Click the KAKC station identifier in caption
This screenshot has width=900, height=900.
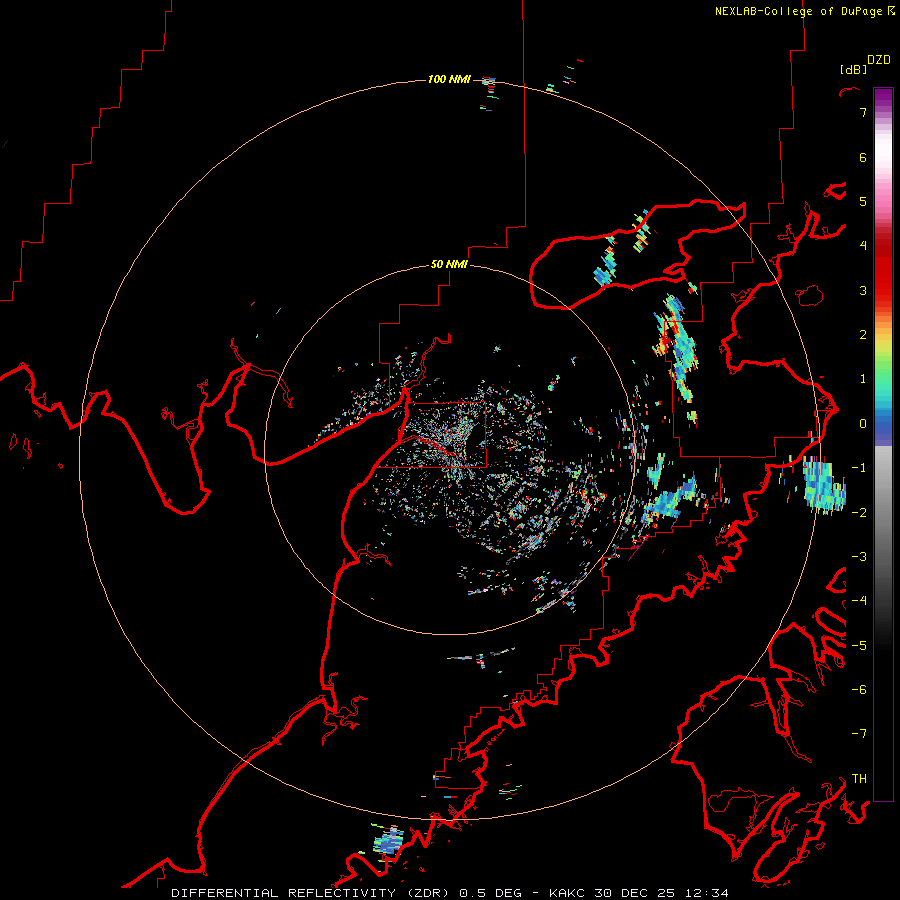(x=567, y=893)
